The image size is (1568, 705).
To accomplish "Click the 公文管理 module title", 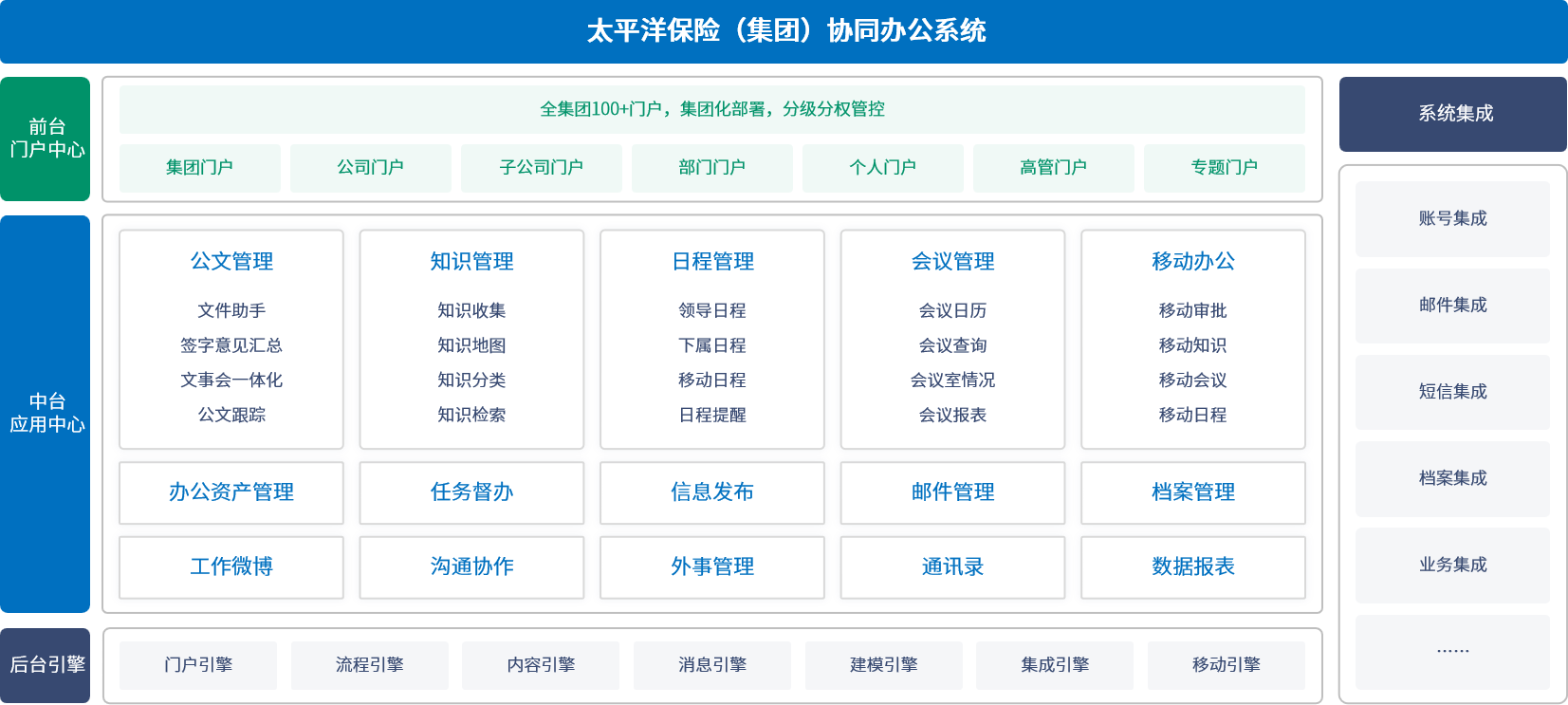I will pyautogui.click(x=231, y=261).
